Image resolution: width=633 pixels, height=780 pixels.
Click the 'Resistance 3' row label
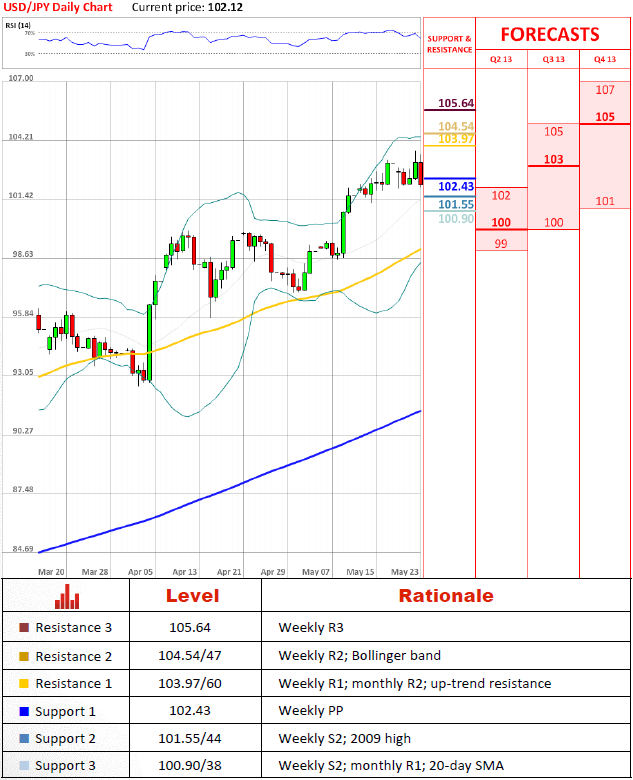pyautogui.click(x=74, y=628)
